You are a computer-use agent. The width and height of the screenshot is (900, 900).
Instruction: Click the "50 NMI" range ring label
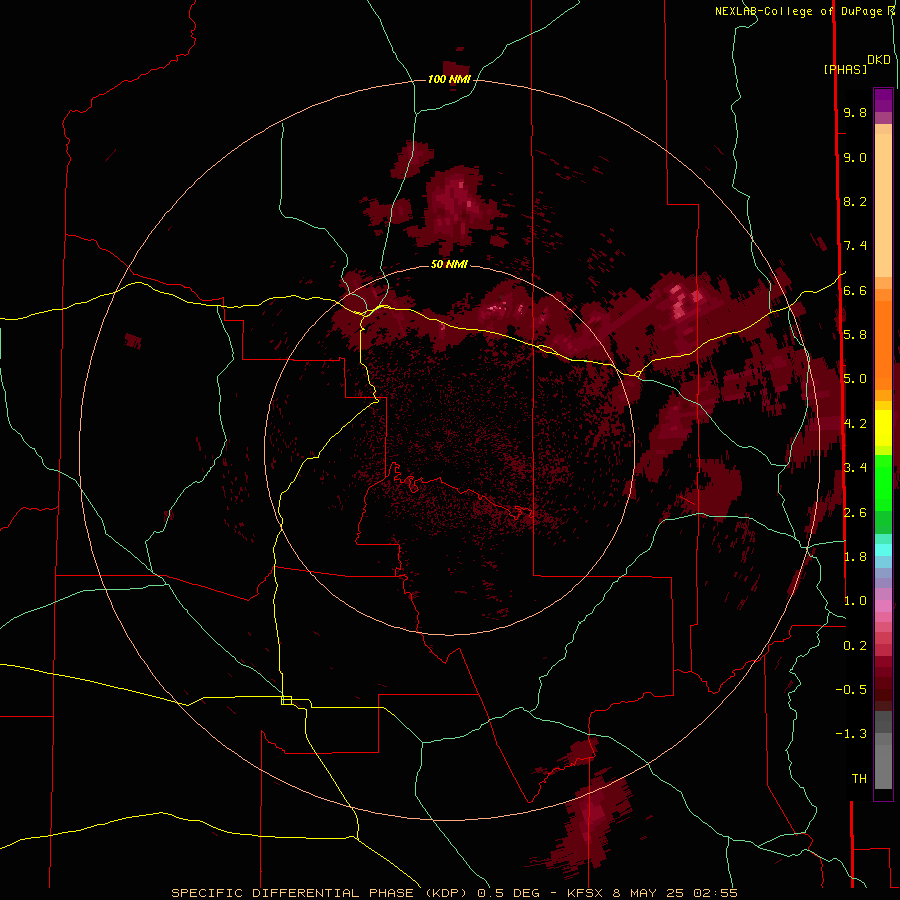click(x=449, y=264)
